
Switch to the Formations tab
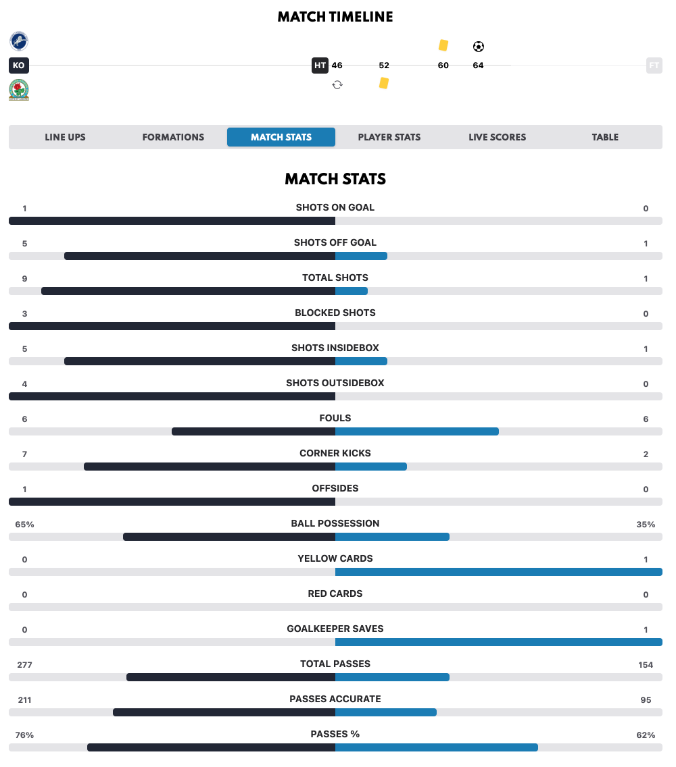point(173,137)
